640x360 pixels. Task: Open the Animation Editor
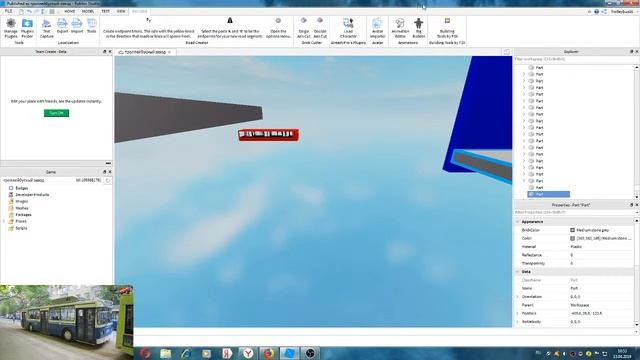tap(400, 28)
